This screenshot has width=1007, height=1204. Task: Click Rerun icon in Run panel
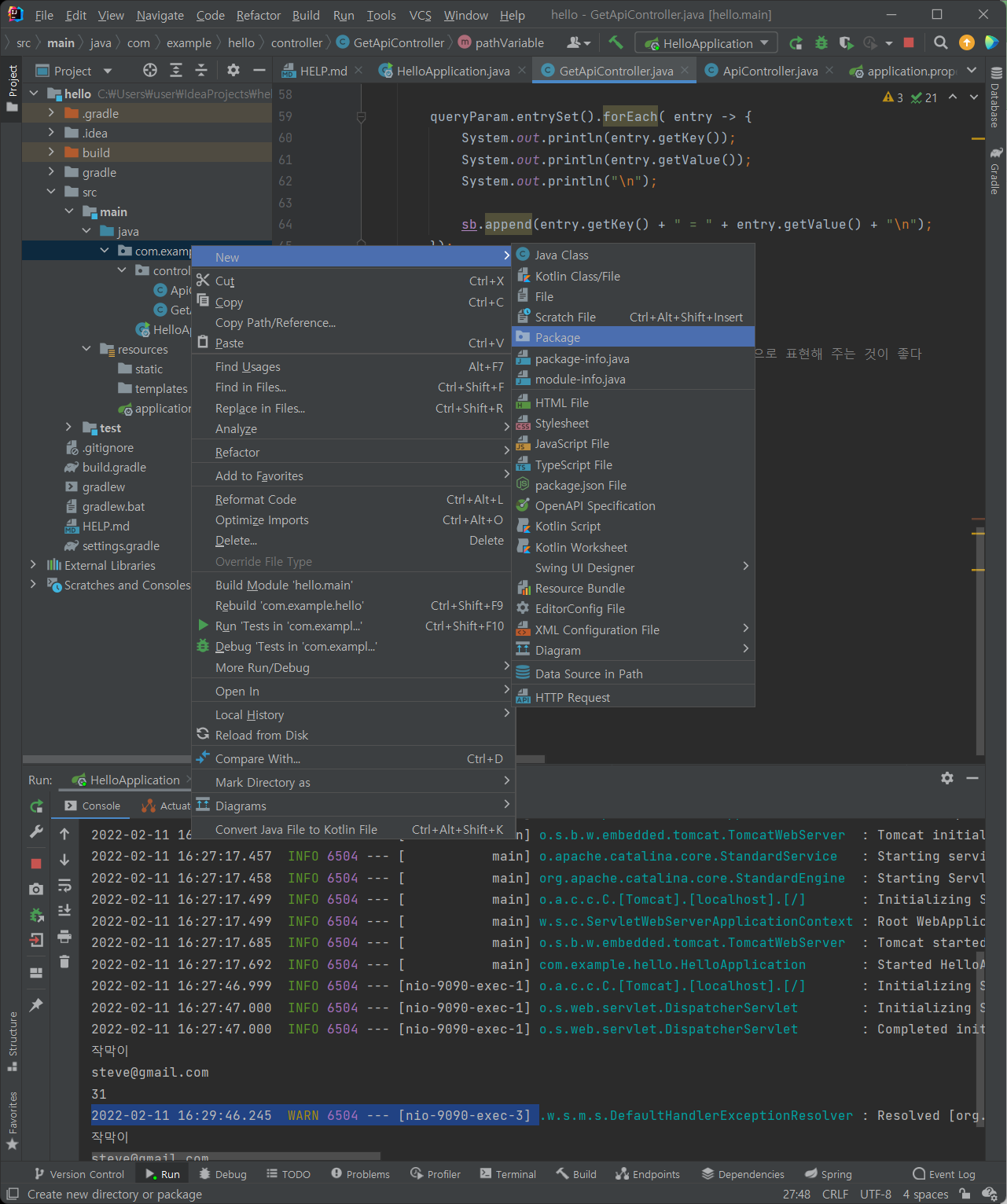pyautogui.click(x=36, y=806)
